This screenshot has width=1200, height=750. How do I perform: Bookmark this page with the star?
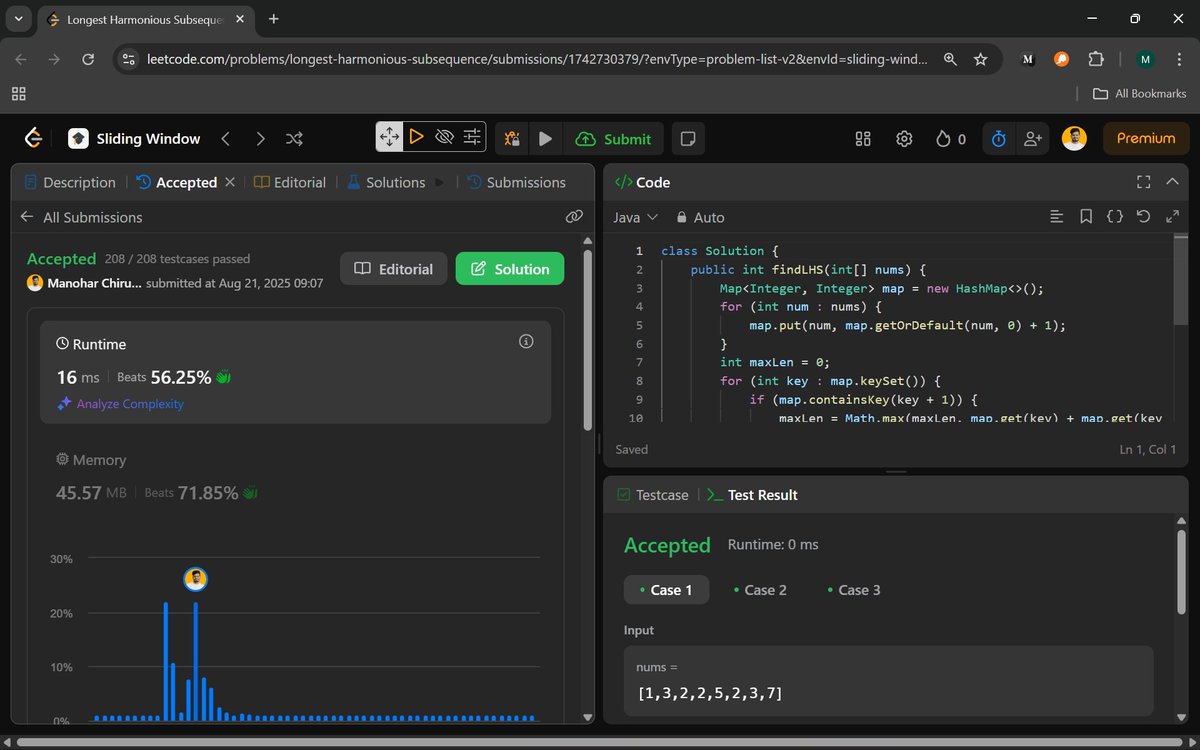point(981,59)
